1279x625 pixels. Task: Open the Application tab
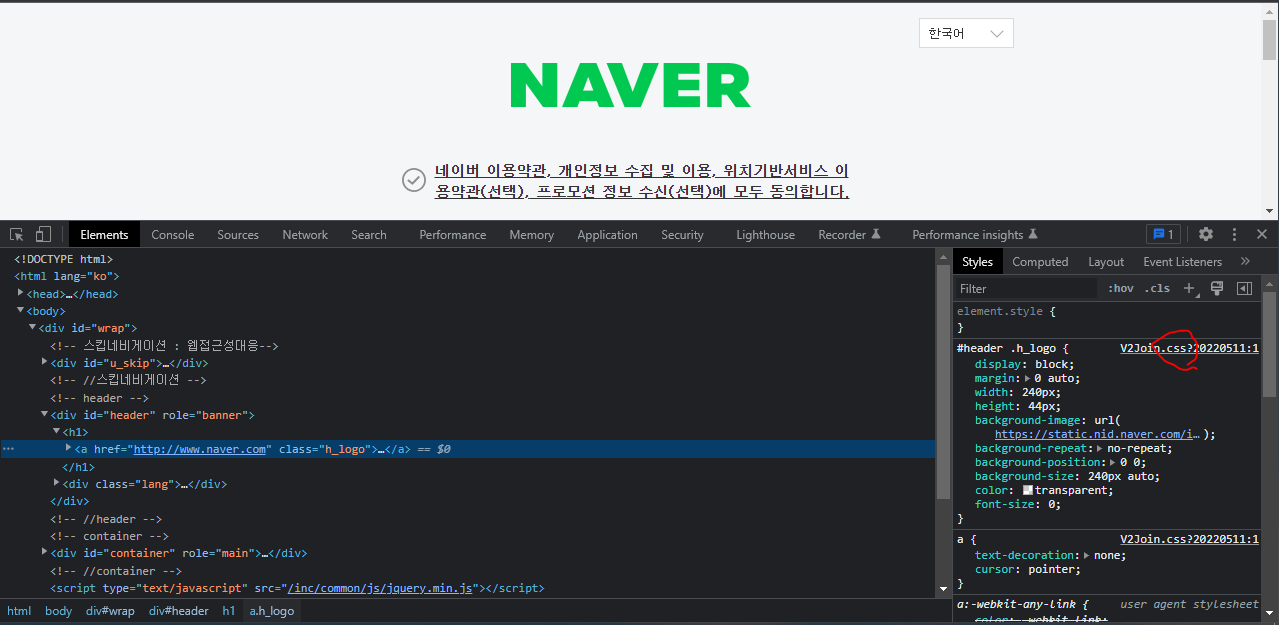click(607, 234)
